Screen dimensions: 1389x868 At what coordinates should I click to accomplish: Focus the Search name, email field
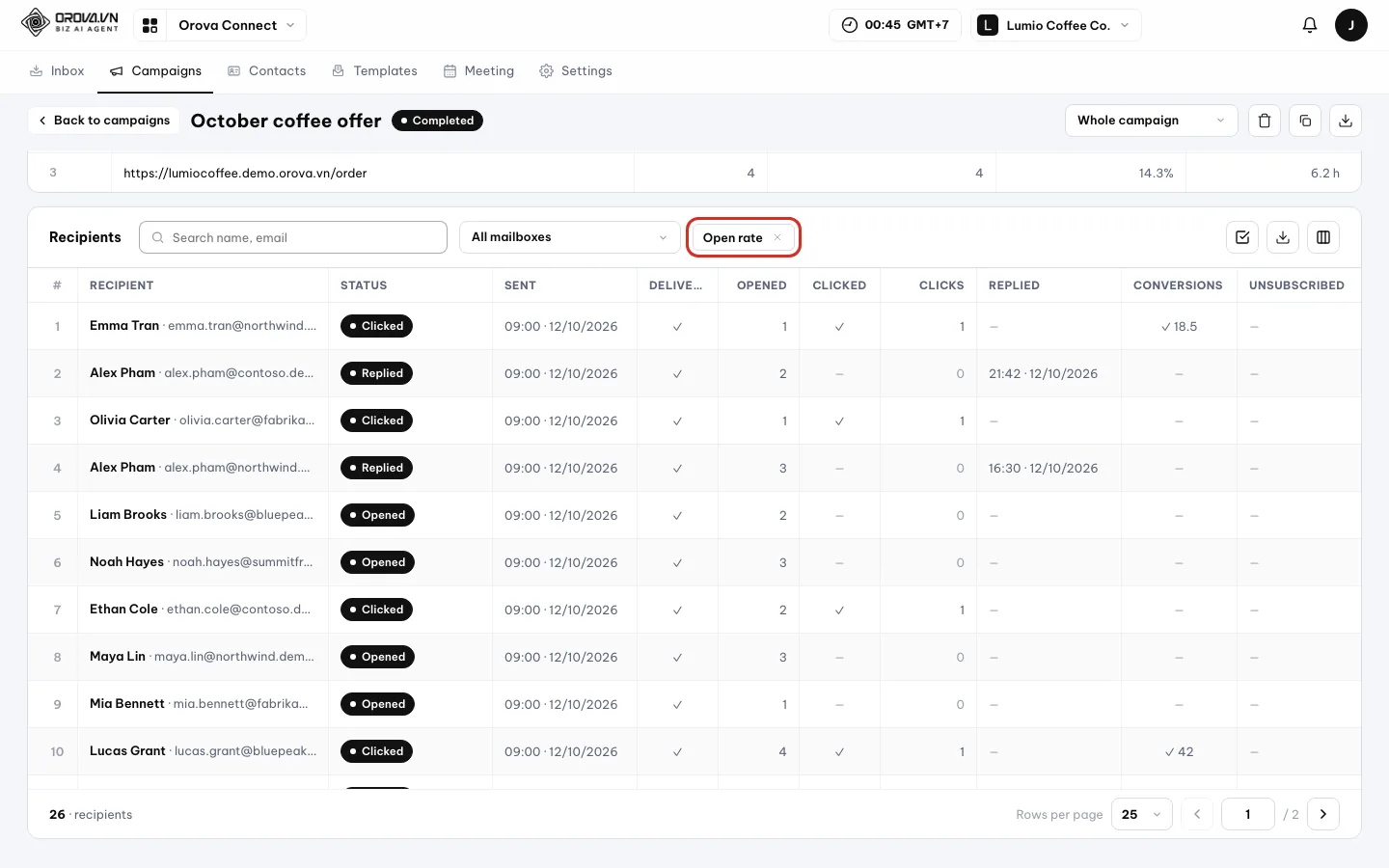pos(293,237)
